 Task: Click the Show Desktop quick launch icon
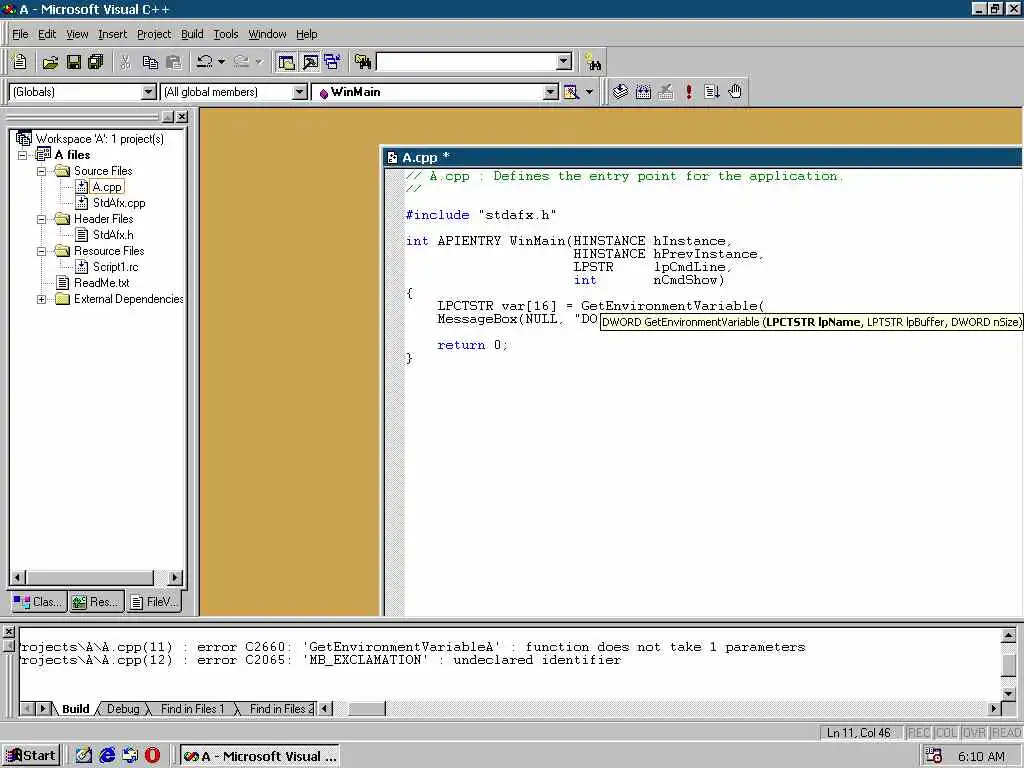coord(84,756)
